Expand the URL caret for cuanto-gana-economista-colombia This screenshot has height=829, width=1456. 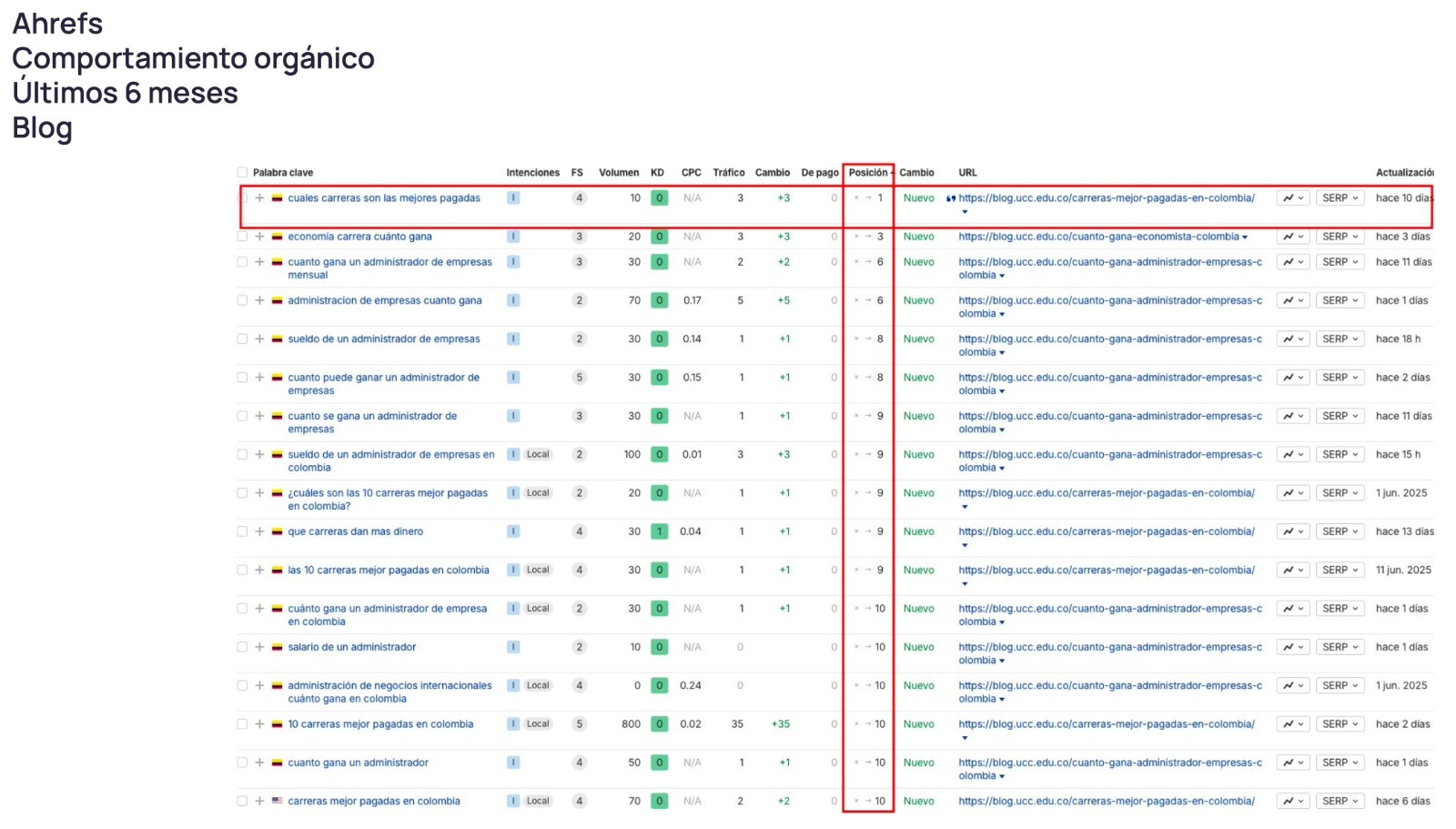pos(1245,238)
